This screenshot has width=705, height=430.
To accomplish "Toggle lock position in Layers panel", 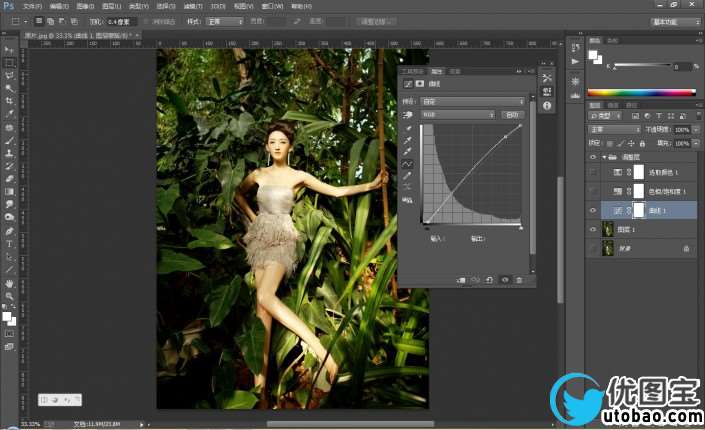I will pos(631,143).
